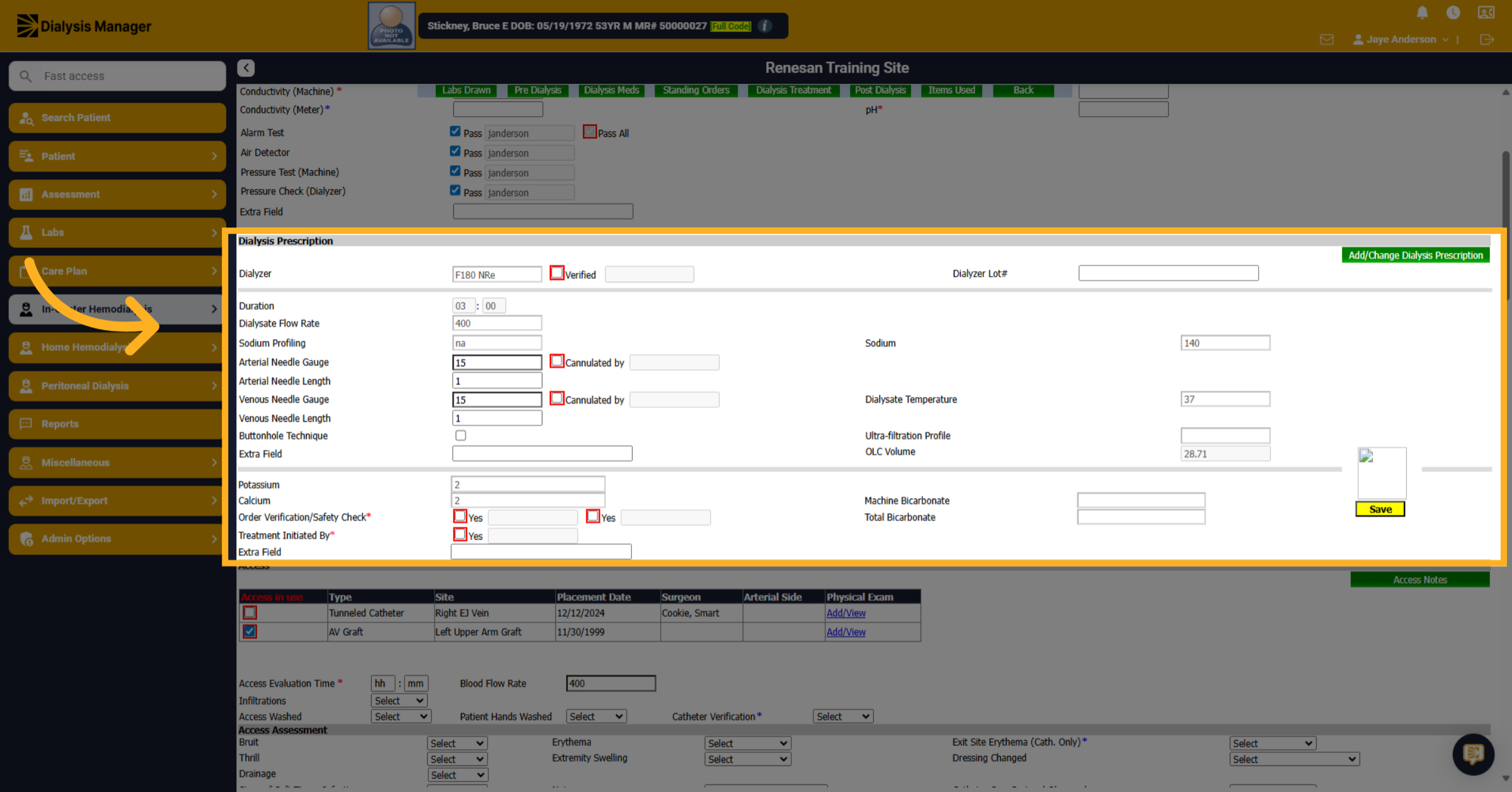Expand the Miscellaneous sidebar menu

click(117, 462)
